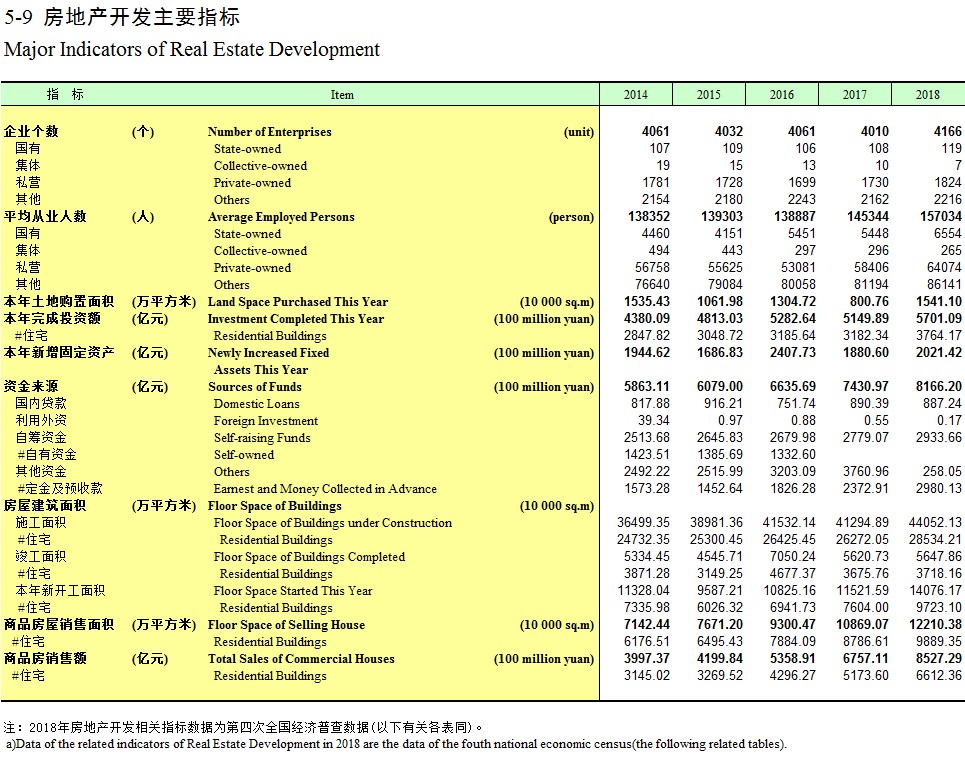Select the value 1880.60 in 2017 column
Viewport: 965px width, 770px height.
(x=866, y=353)
